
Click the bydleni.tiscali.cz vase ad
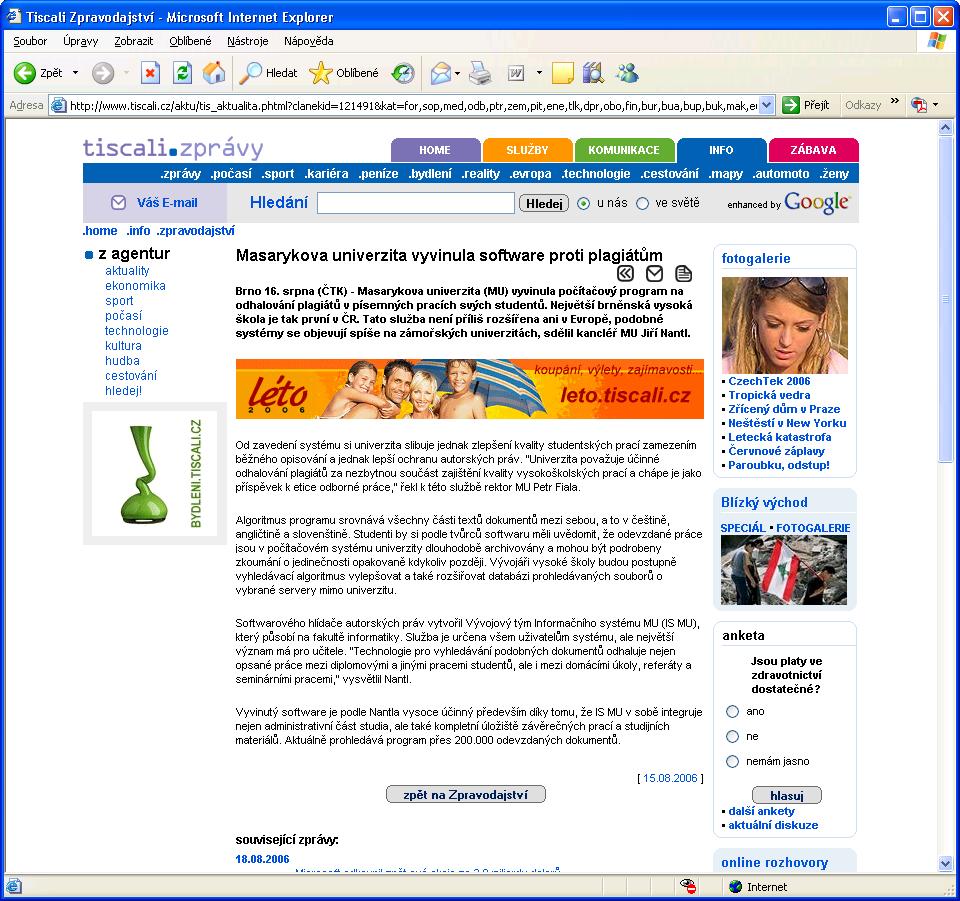pos(154,473)
